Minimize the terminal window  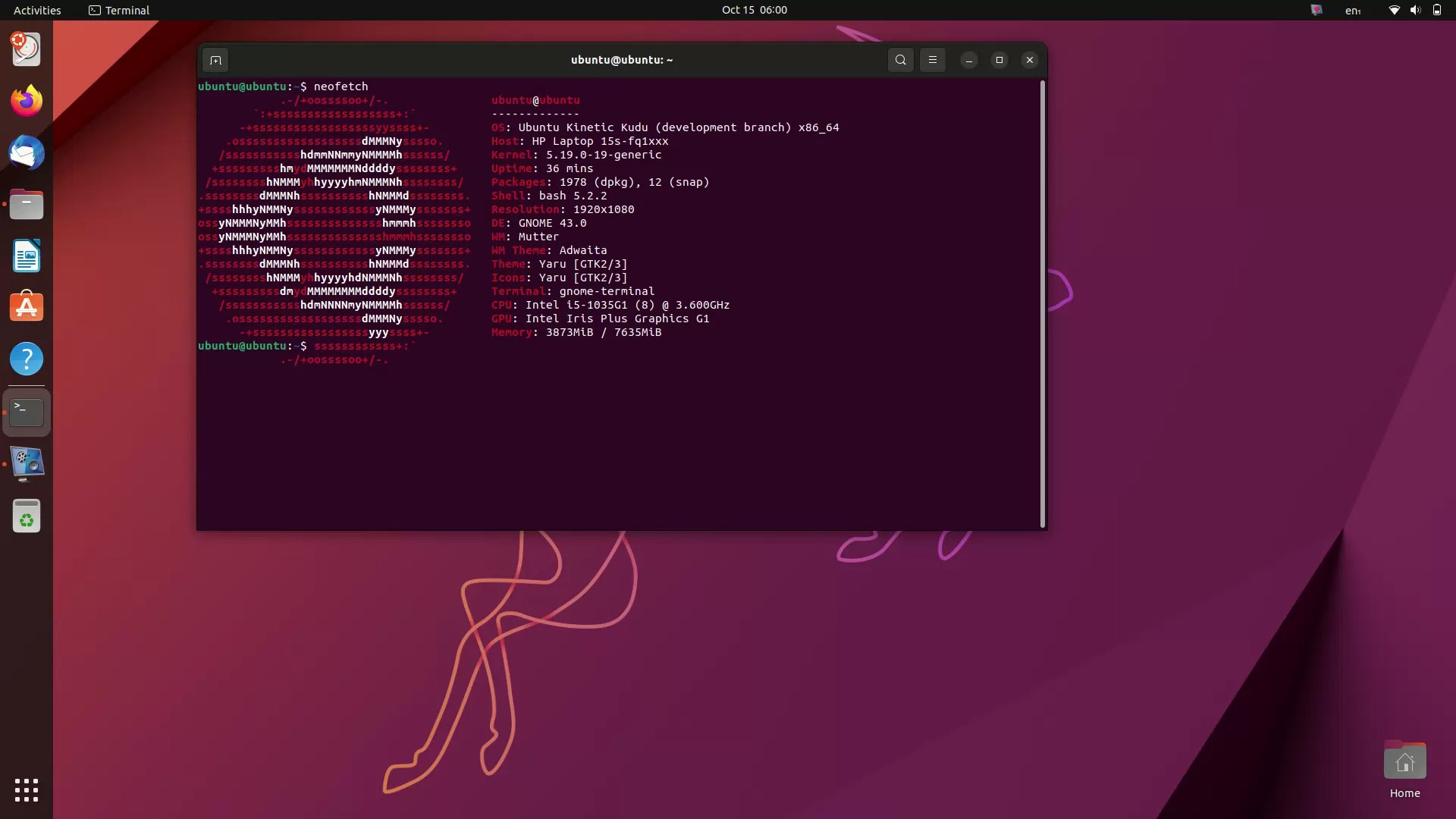pos(969,60)
